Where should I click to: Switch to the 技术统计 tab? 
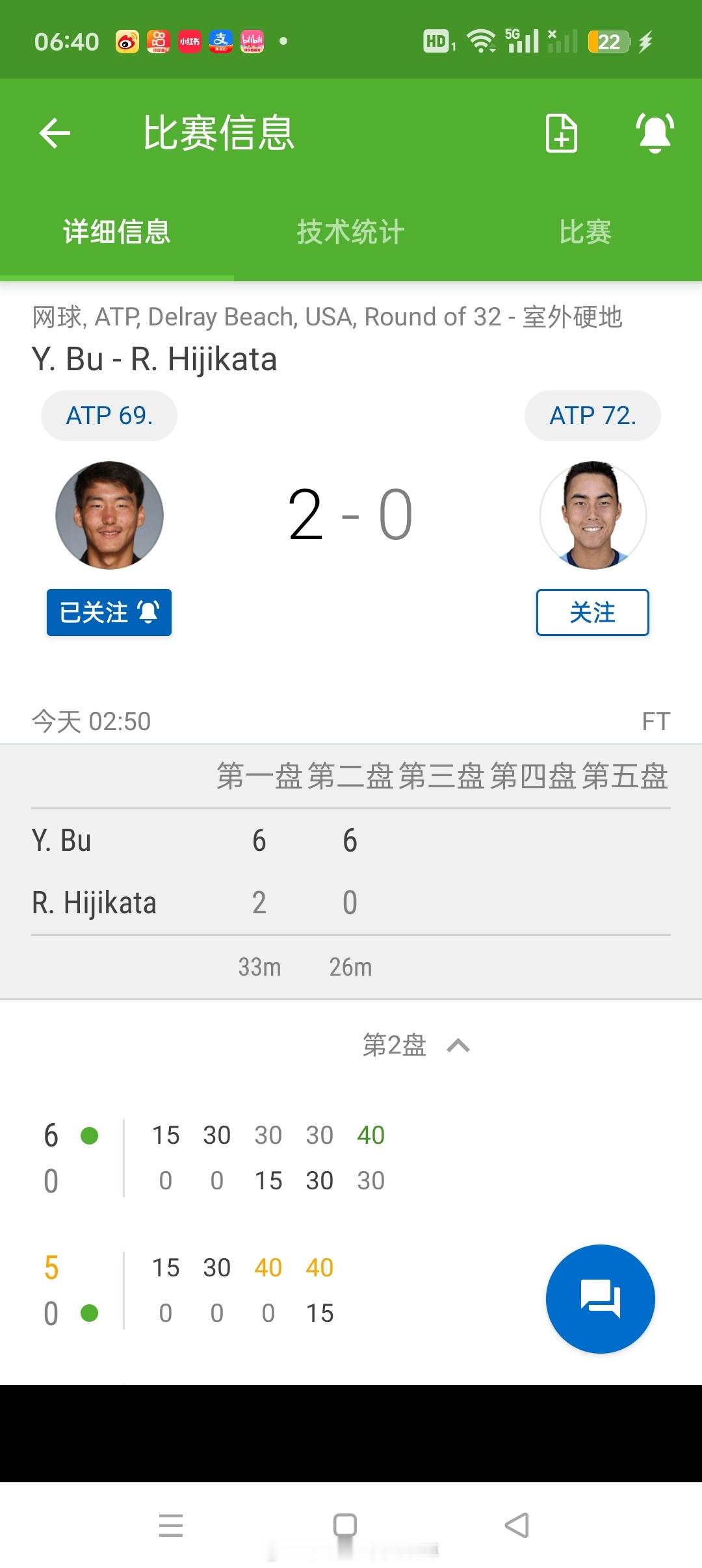[351, 232]
